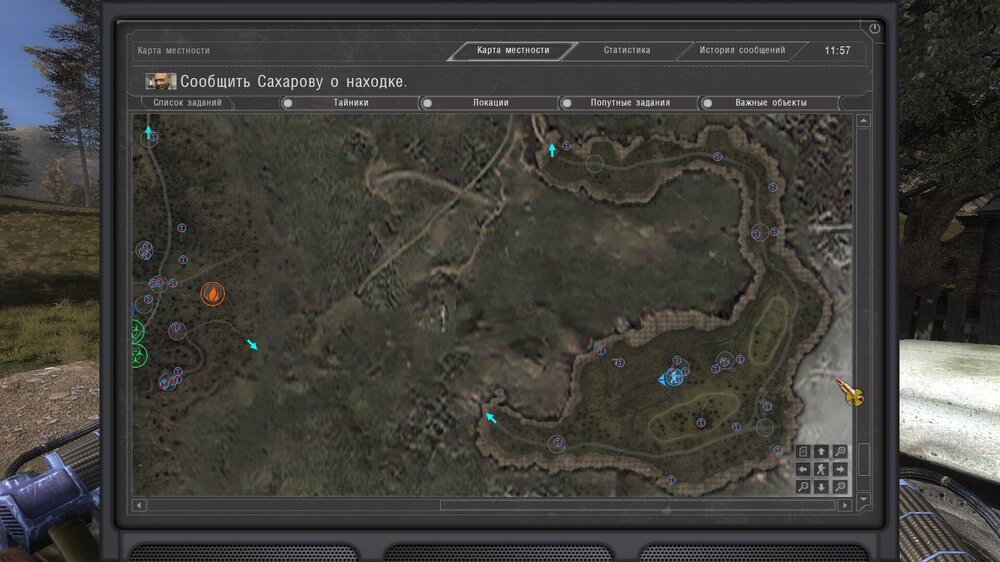Click the vertical scrollbar thumb beside the map
The height and width of the screenshot is (562, 1000).
pyautogui.click(x=864, y=459)
